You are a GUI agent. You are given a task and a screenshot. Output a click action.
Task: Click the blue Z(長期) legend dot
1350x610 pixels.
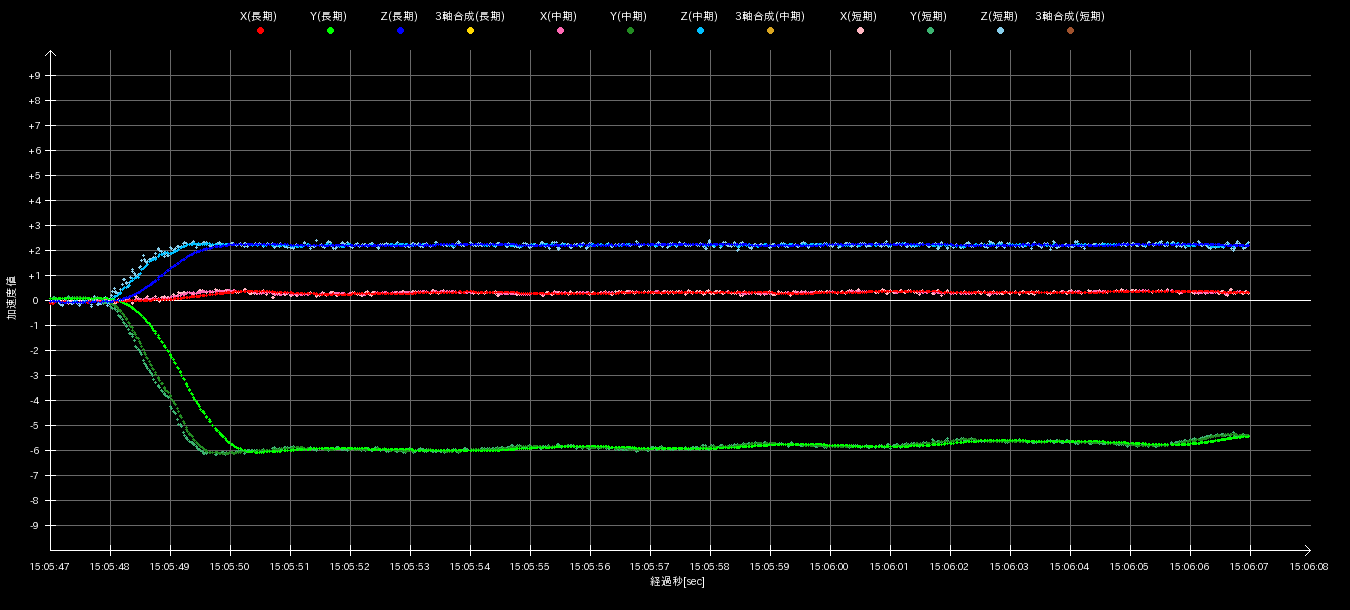[400, 31]
